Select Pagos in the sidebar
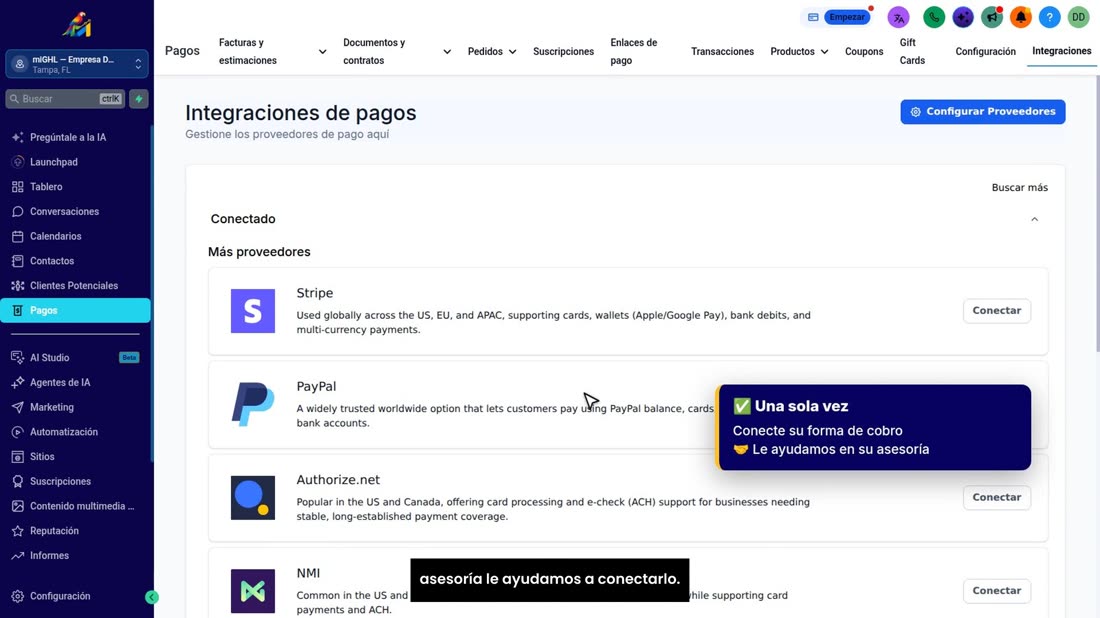Screen dimensions: 1100x618 point(76,311)
